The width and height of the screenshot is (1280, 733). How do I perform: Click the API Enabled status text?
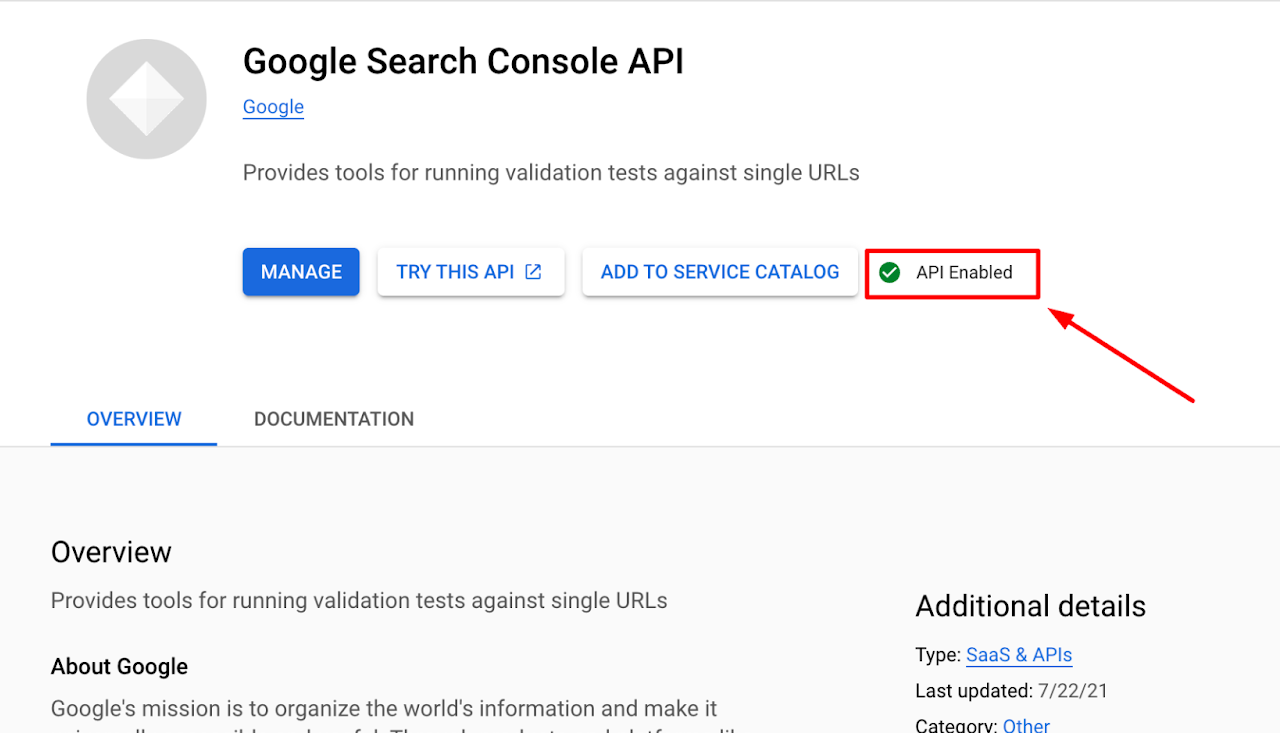(964, 272)
